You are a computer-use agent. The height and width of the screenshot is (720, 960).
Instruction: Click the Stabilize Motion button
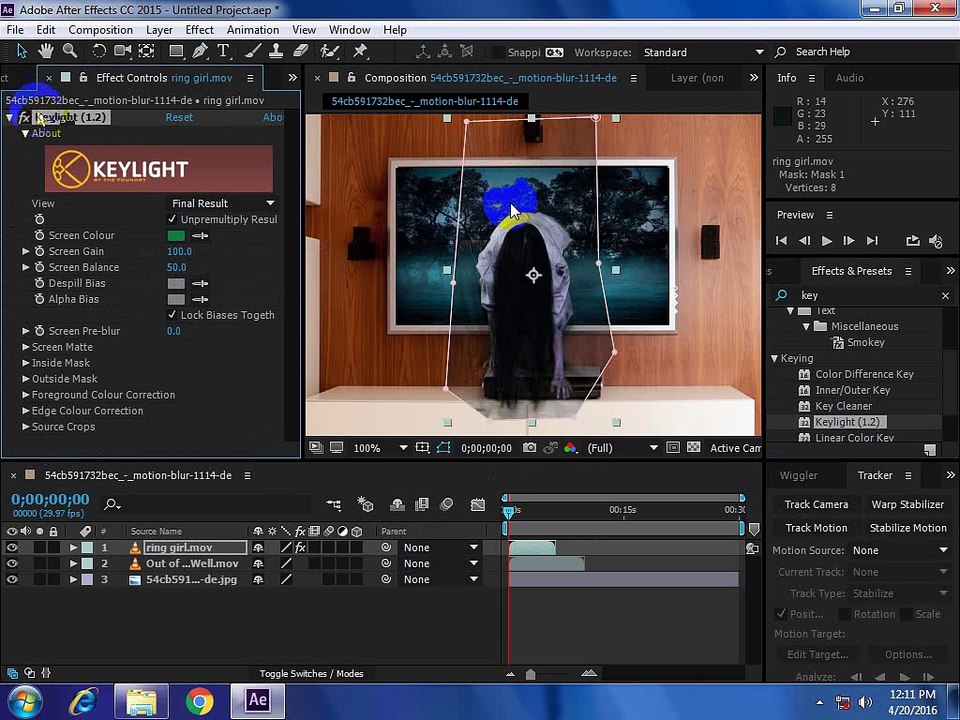click(907, 528)
